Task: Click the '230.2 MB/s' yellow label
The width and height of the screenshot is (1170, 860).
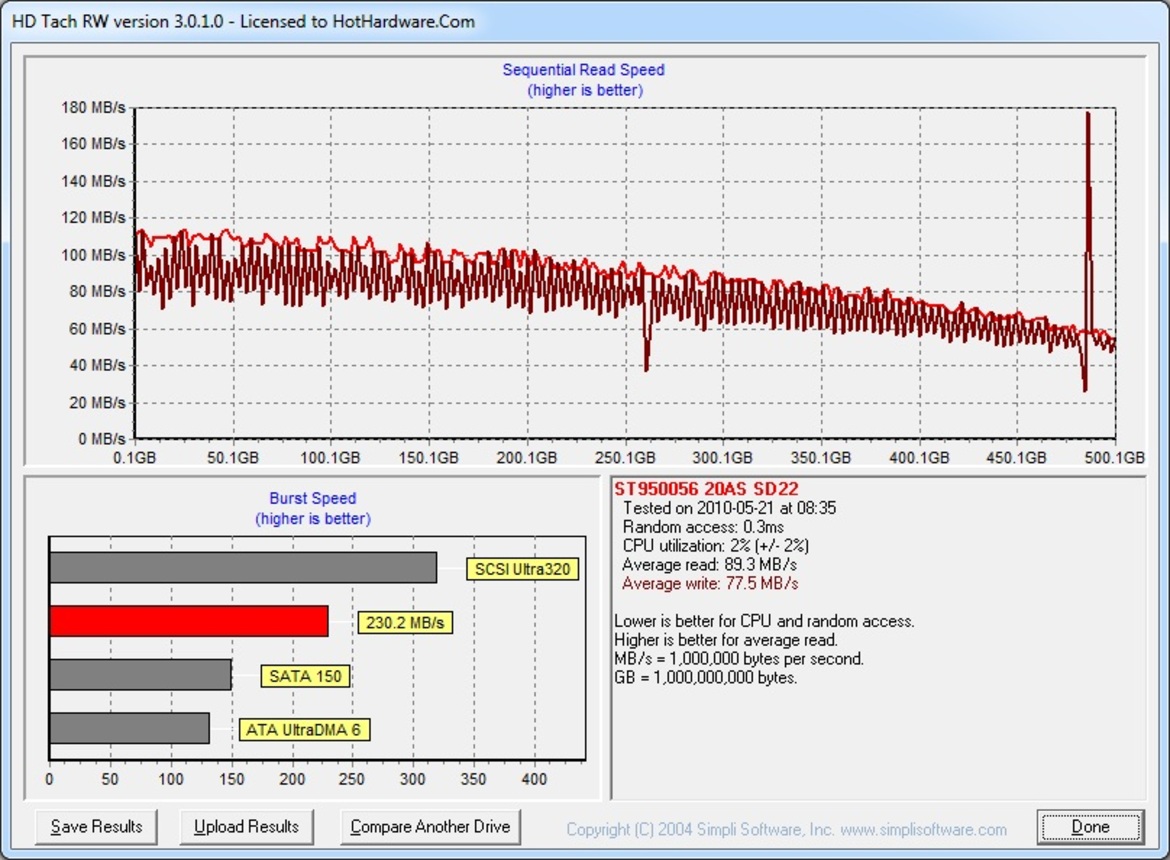Action: [405, 623]
